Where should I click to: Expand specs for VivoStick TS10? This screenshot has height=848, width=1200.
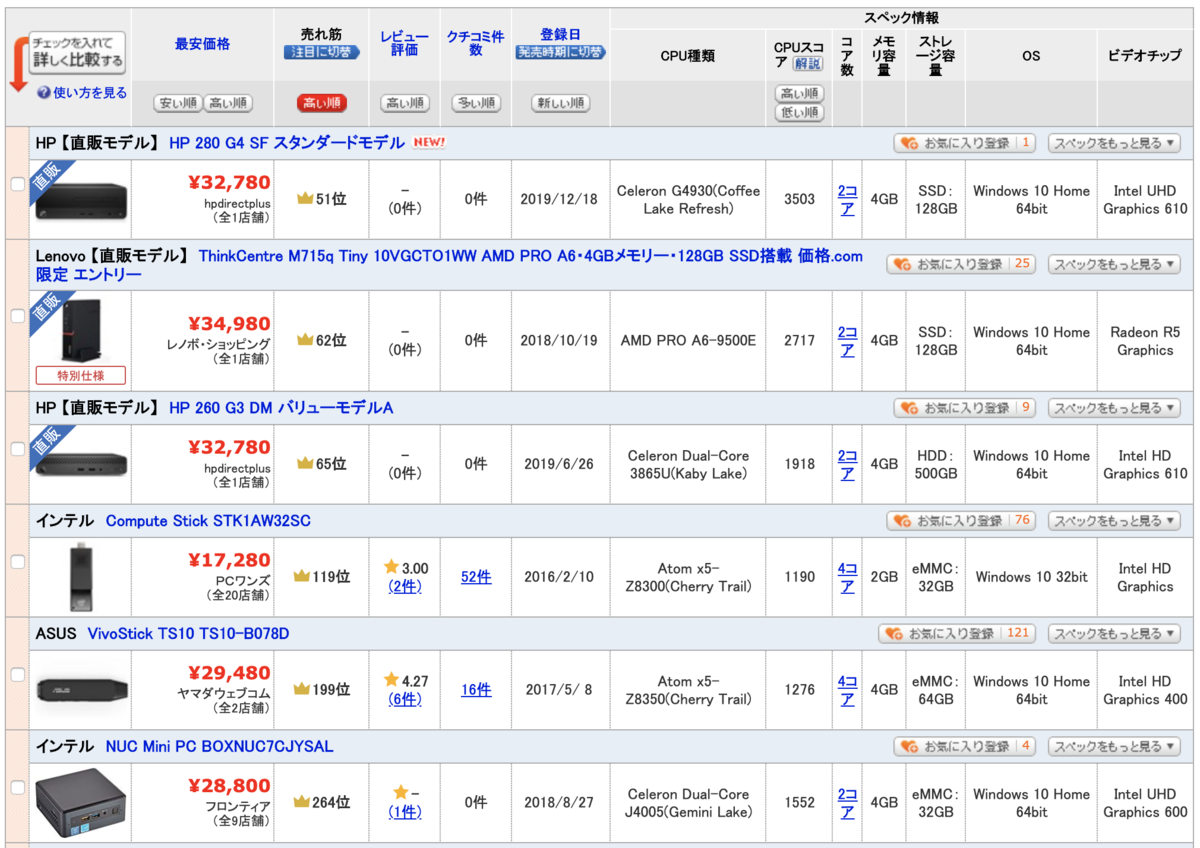tap(1114, 634)
